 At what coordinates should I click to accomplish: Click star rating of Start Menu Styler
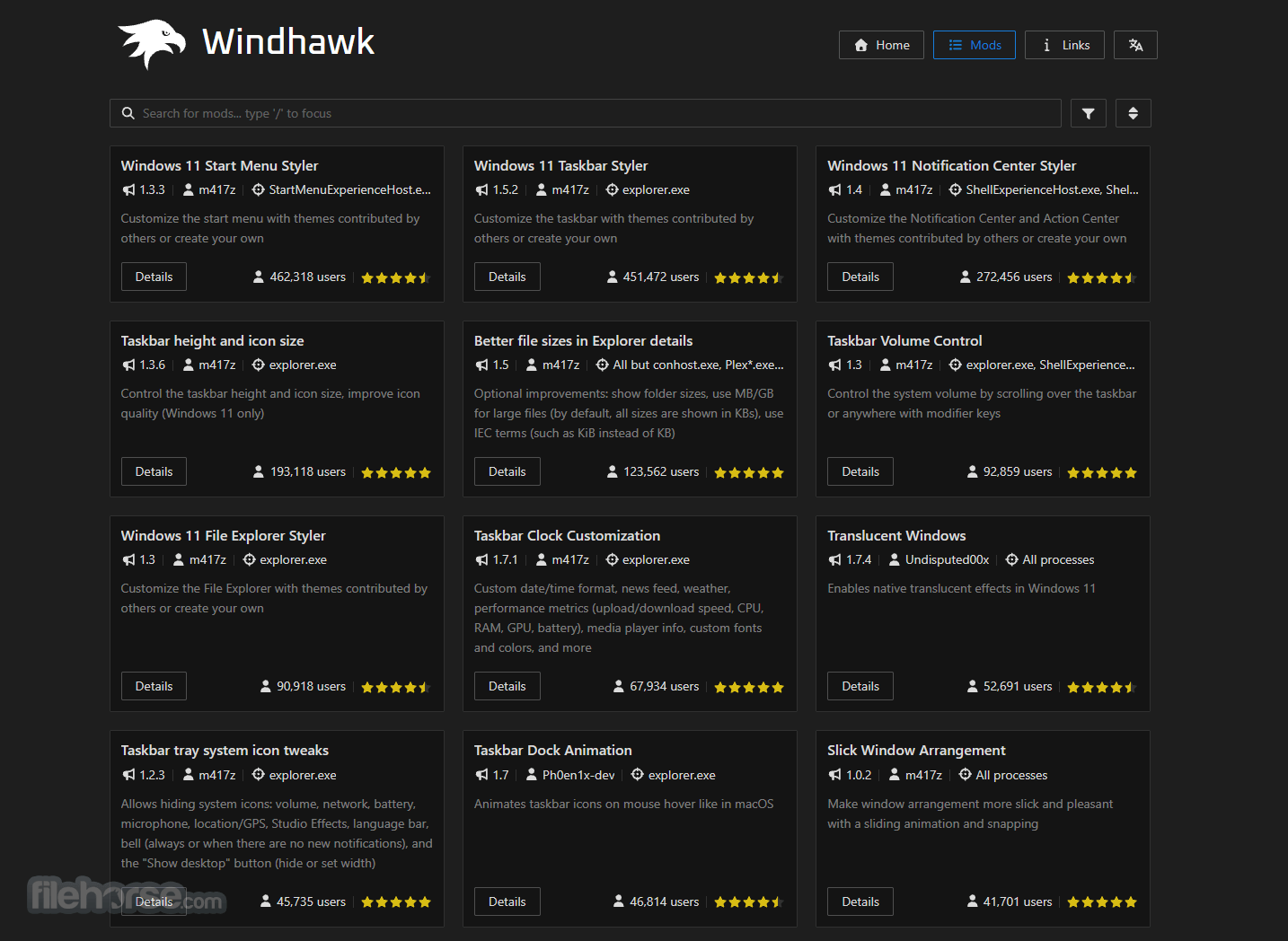tap(396, 277)
